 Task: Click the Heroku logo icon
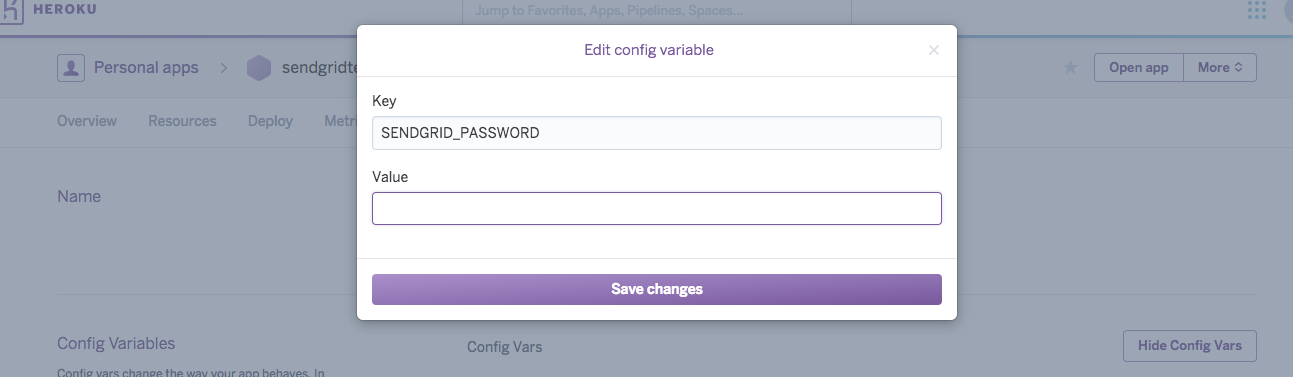tap(11, 10)
